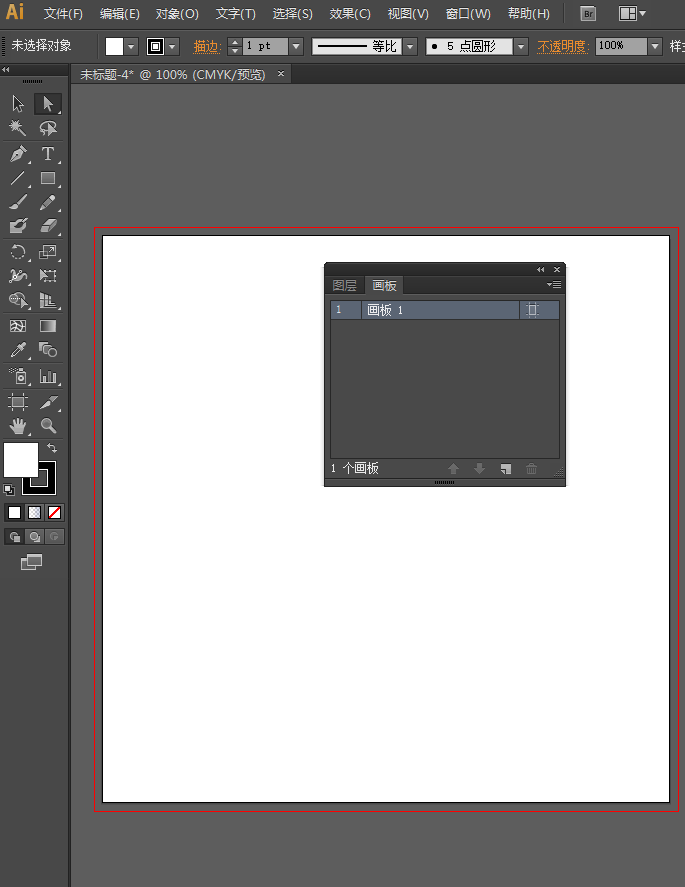Activate the Zoom magnifier tool

pyautogui.click(x=48, y=426)
